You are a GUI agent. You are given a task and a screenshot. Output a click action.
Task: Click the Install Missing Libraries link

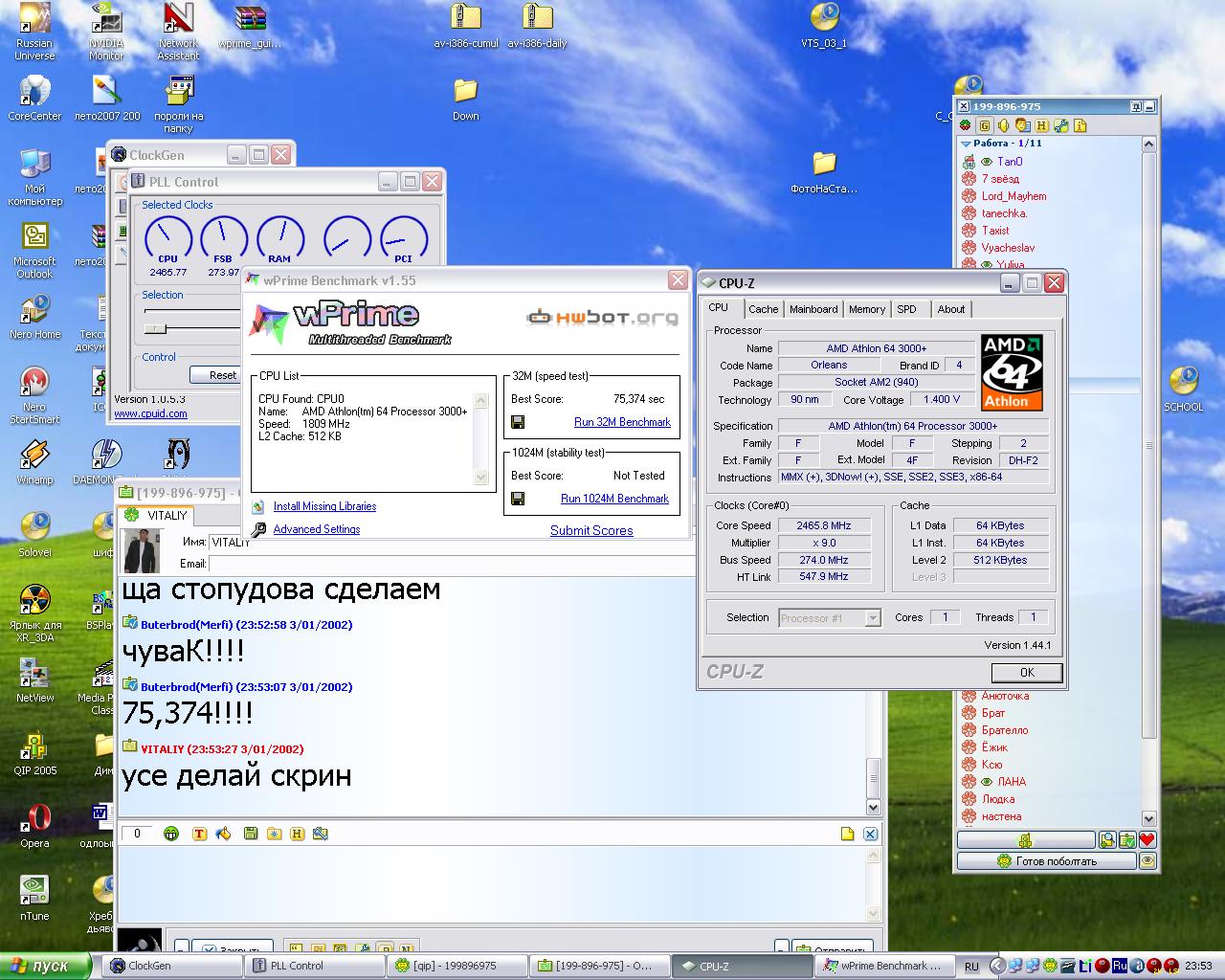click(x=324, y=506)
